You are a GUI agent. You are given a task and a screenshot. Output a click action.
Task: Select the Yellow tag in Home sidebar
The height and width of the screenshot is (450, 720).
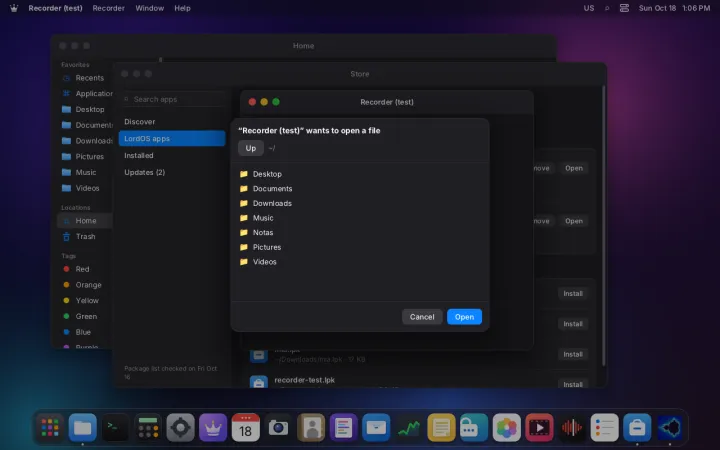85,301
